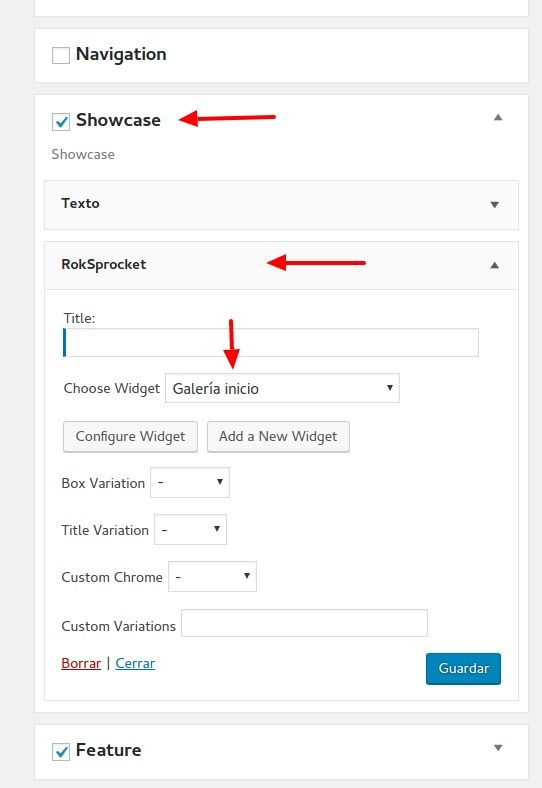Open the Custom Chrome dropdown
542x788 pixels.
[212, 576]
